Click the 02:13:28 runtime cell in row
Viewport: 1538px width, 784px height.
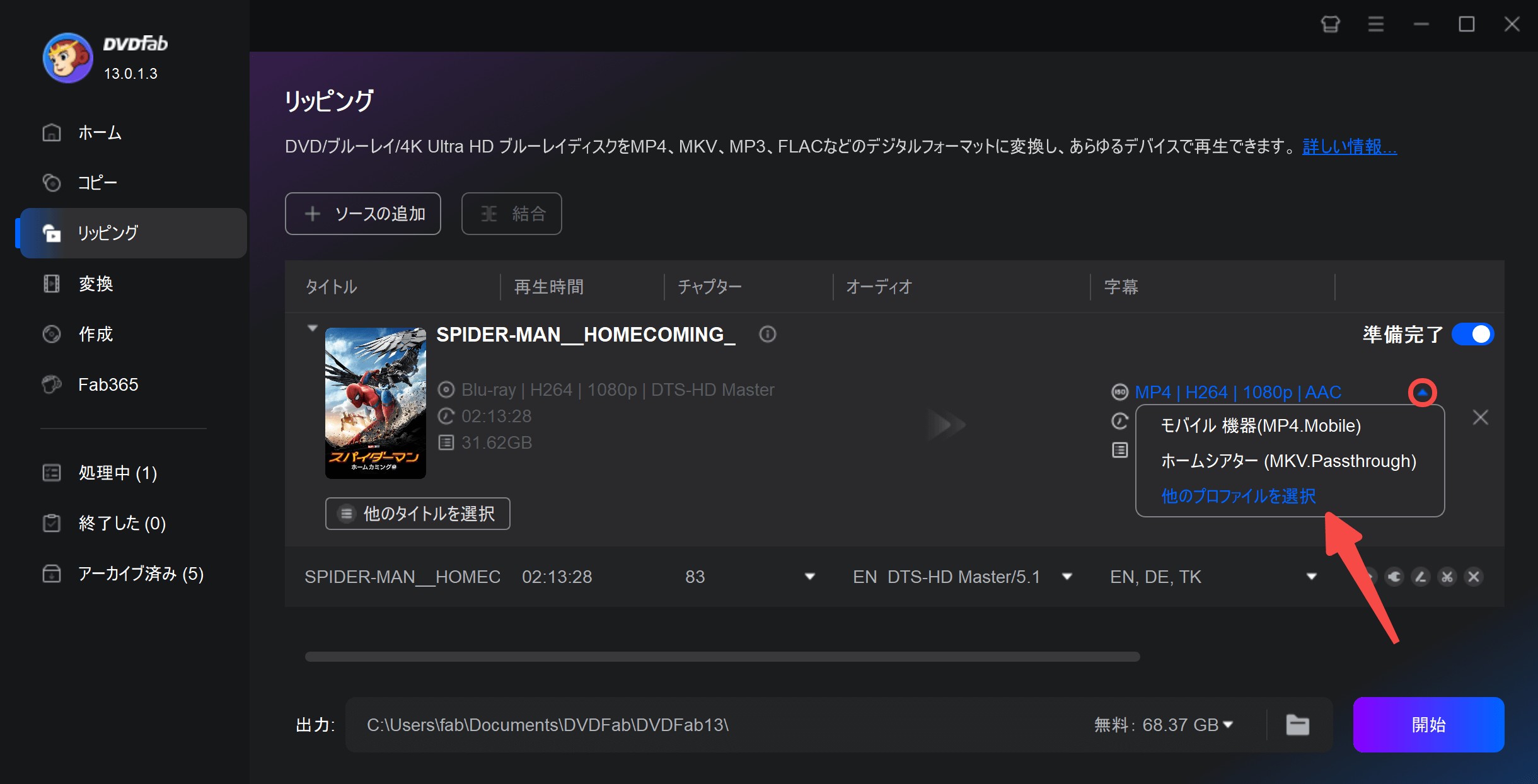pos(557,577)
